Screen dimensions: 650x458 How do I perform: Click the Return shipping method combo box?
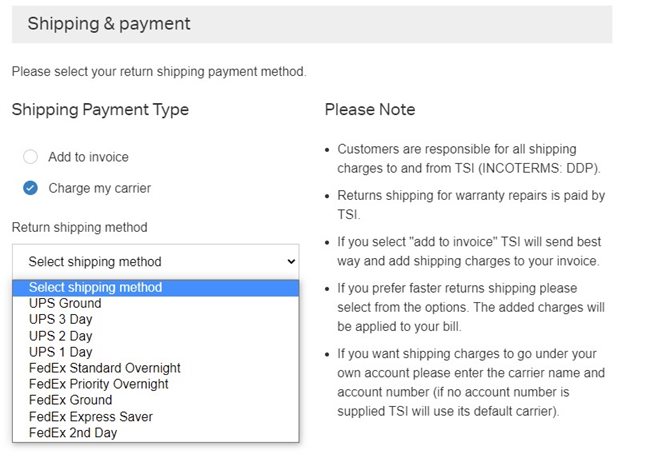coord(155,261)
